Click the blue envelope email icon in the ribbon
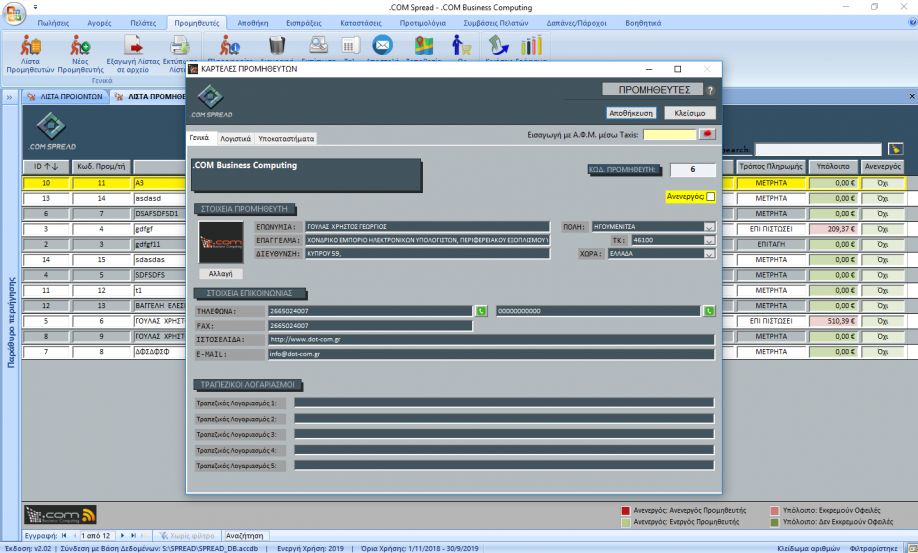 [x=382, y=45]
